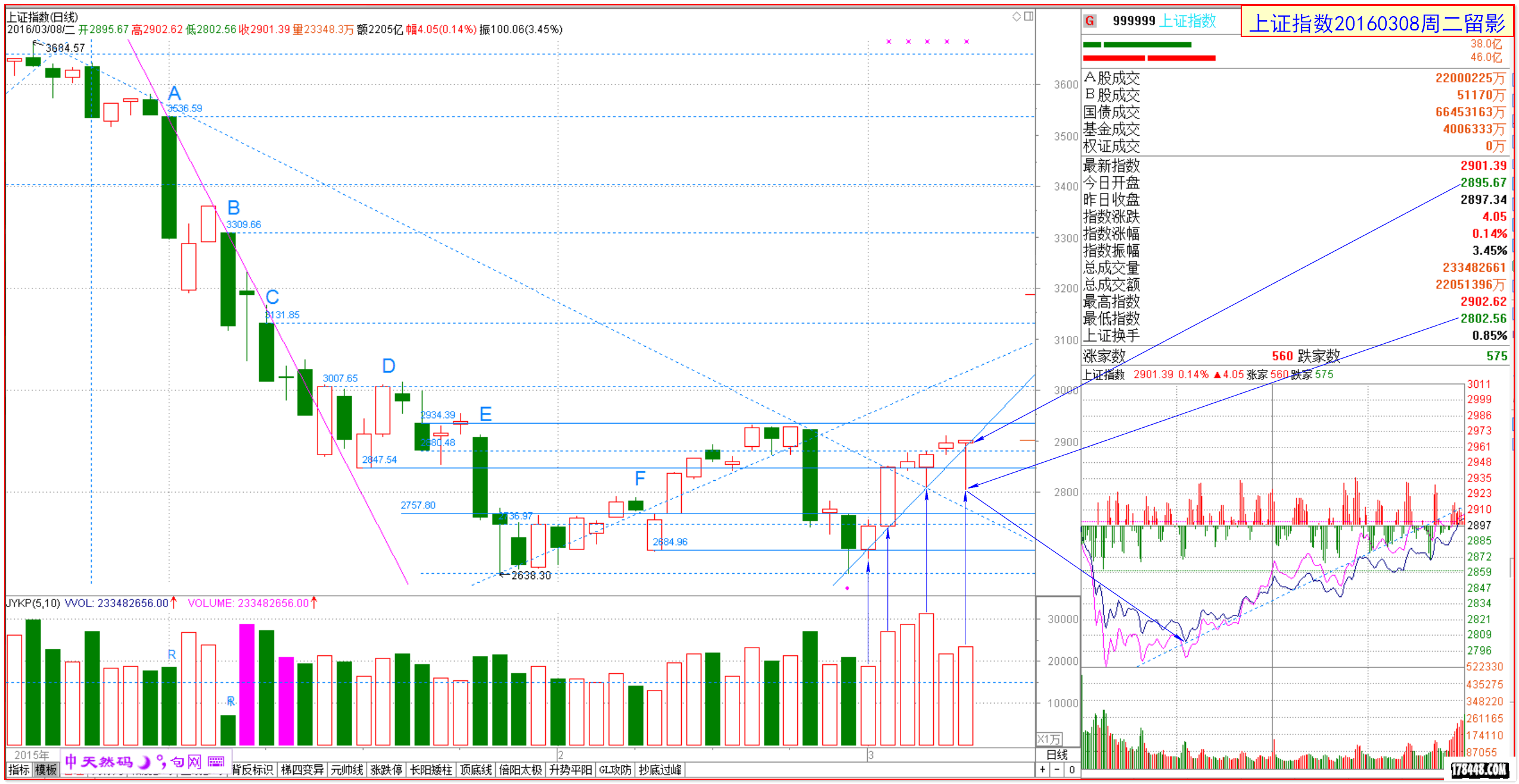Click the 3007.65 price label near D
The height and width of the screenshot is (784, 1519).
point(340,378)
